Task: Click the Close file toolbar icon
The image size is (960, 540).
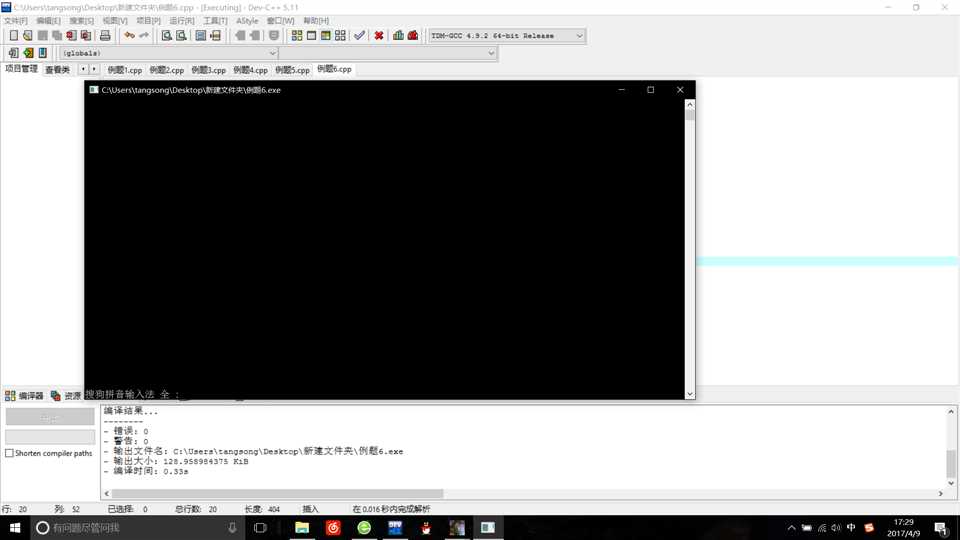Action: pos(71,36)
